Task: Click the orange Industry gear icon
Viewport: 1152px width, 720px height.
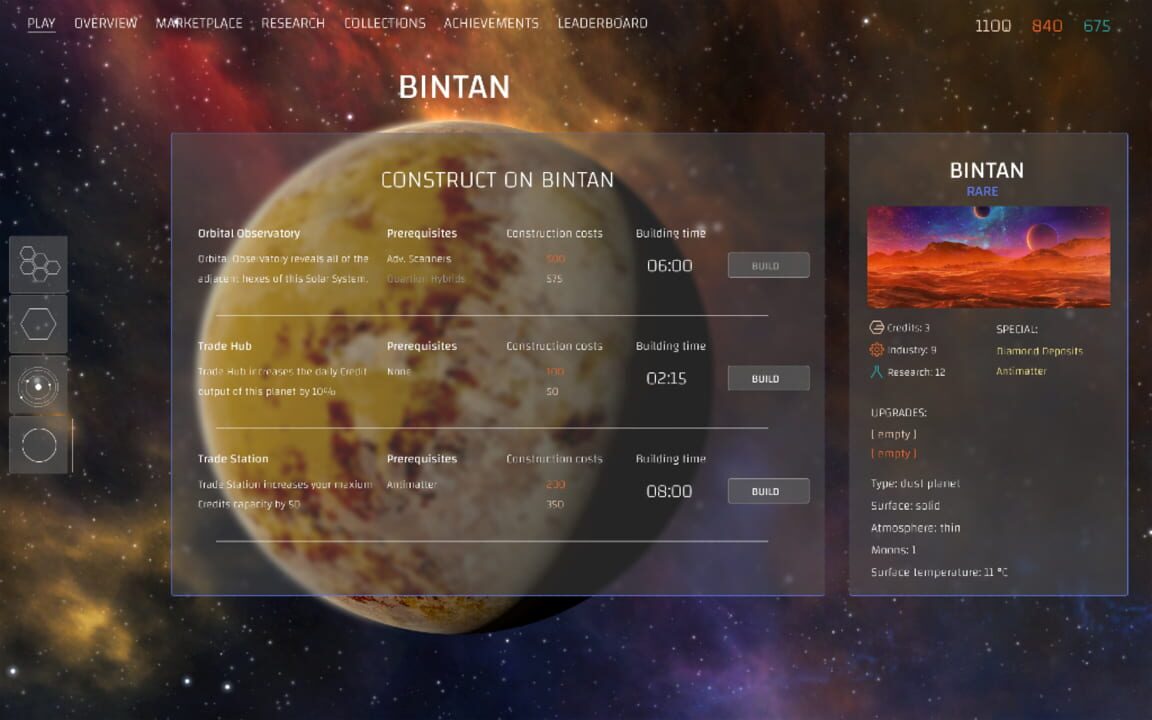Action: point(877,349)
